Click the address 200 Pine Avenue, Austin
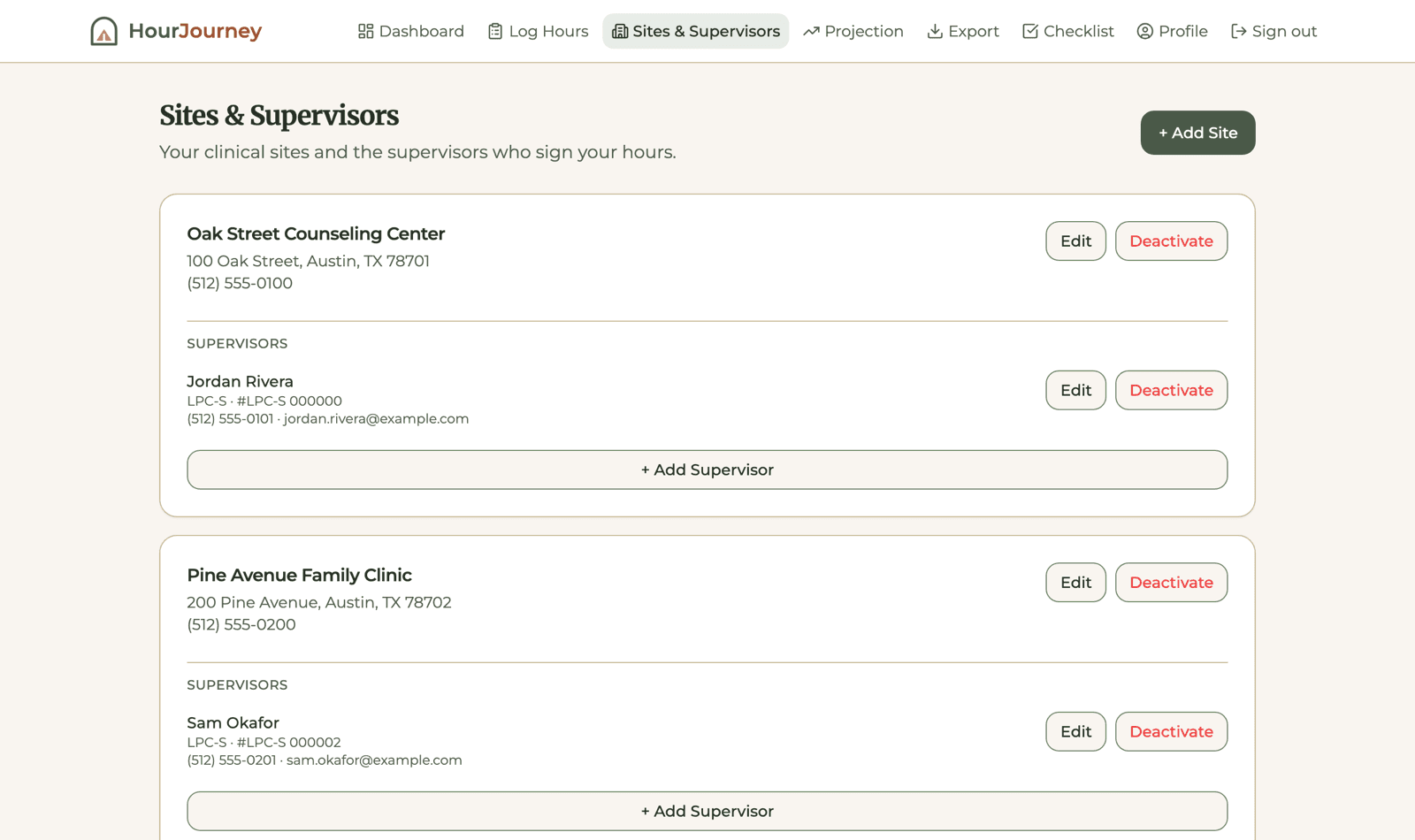1415x840 pixels. (318, 602)
